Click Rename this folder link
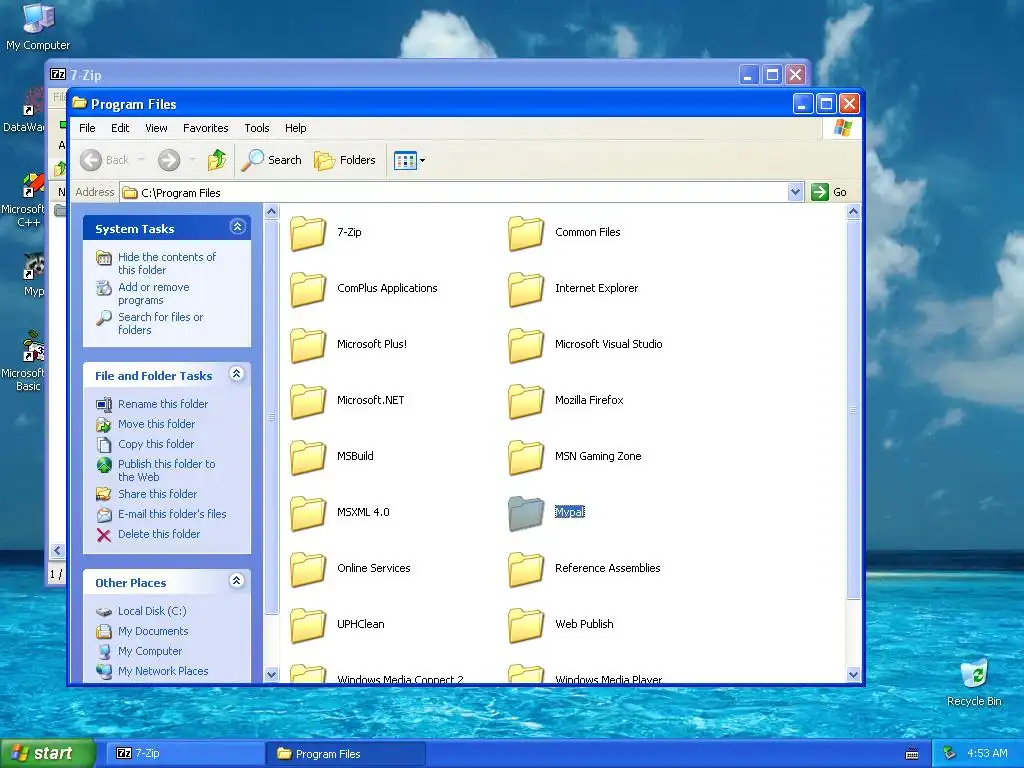The image size is (1024, 768). coord(163,404)
